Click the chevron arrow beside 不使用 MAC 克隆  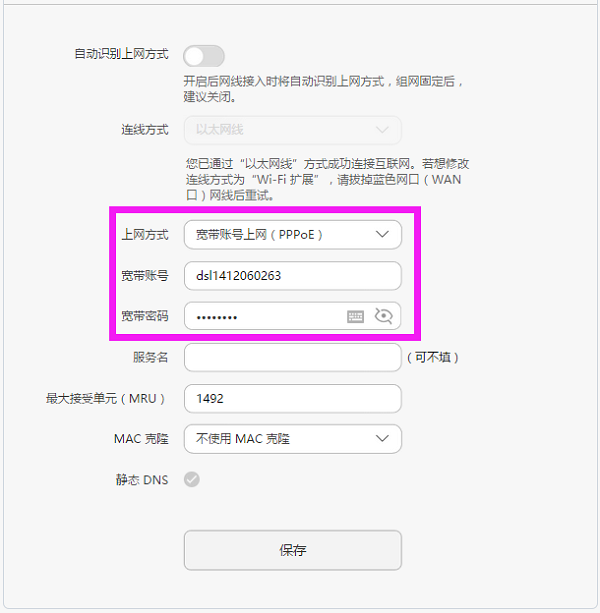tap(382, 439)
